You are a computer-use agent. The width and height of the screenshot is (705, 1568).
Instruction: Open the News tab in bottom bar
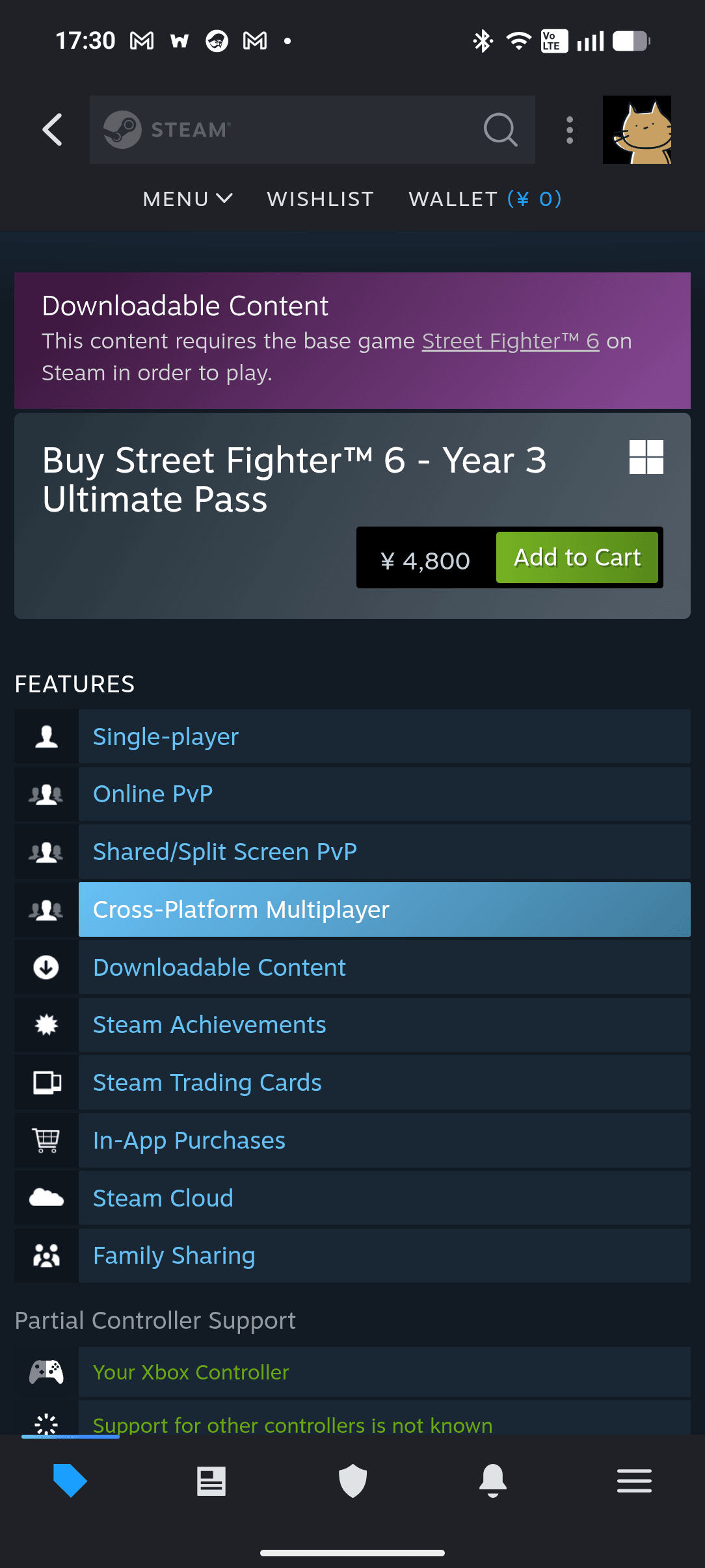[x=211, y=1481]
